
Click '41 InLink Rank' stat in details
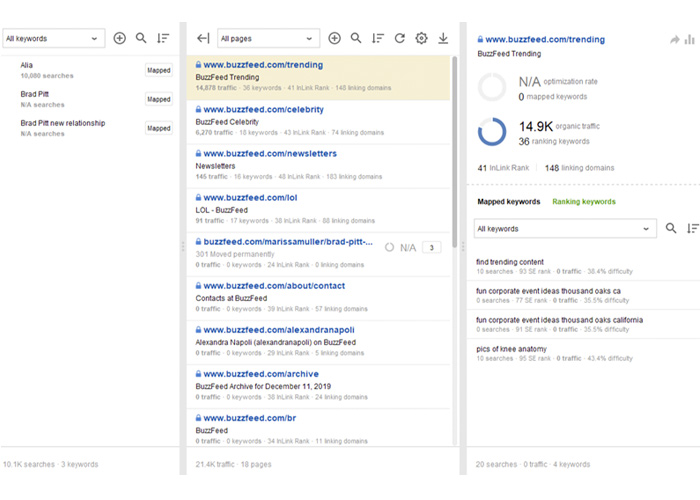pos(503,168)
